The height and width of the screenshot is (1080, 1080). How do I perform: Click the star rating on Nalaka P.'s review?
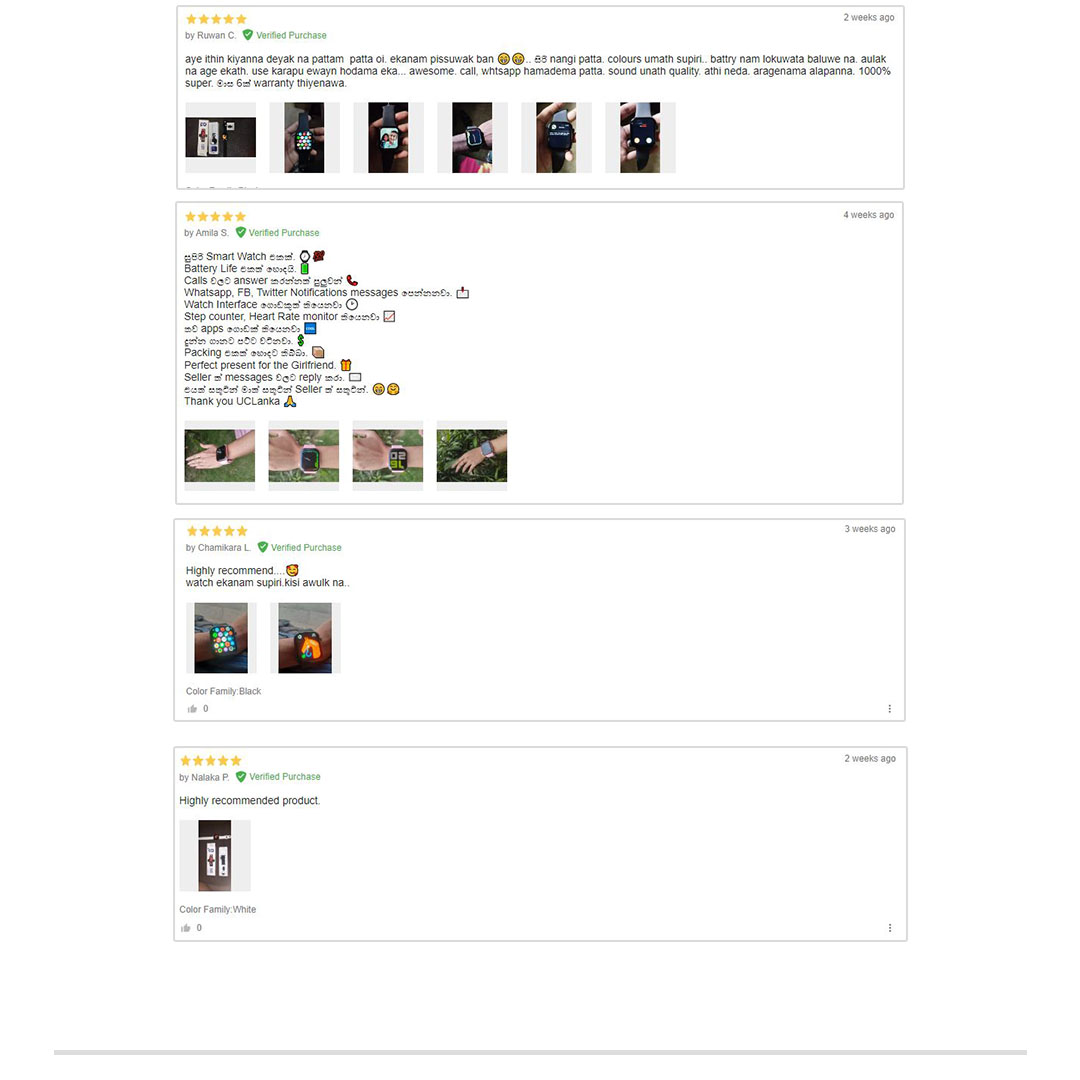[x=211, y=760]
